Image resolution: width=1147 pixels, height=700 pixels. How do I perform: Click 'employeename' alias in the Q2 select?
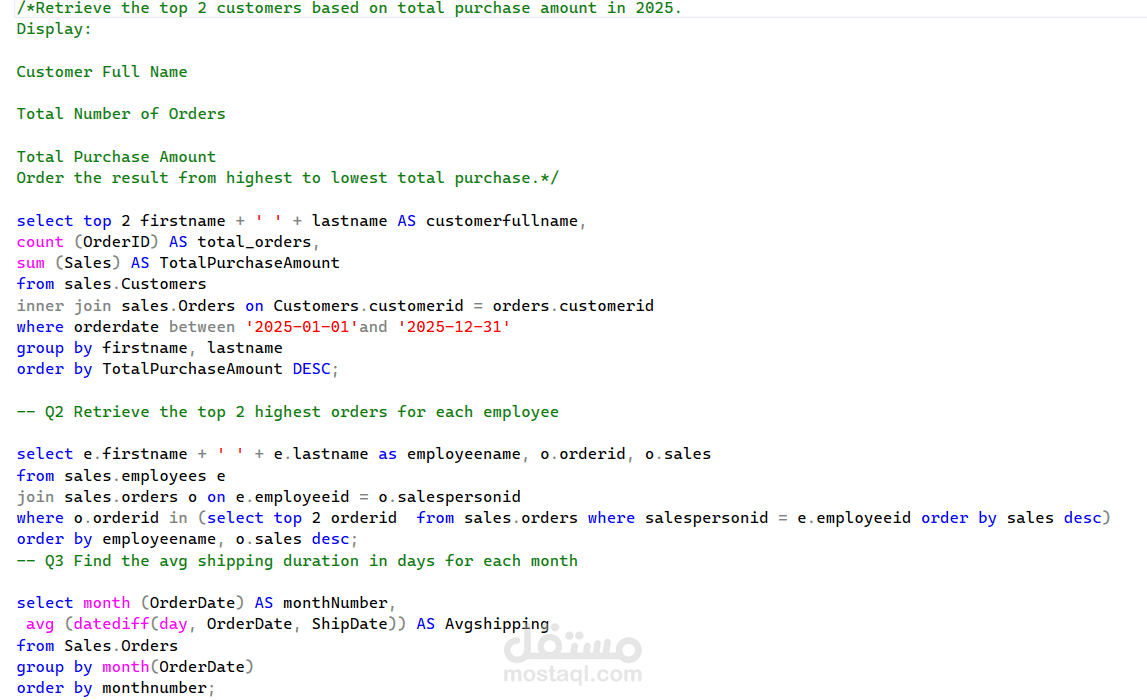[x=463, y=454]
